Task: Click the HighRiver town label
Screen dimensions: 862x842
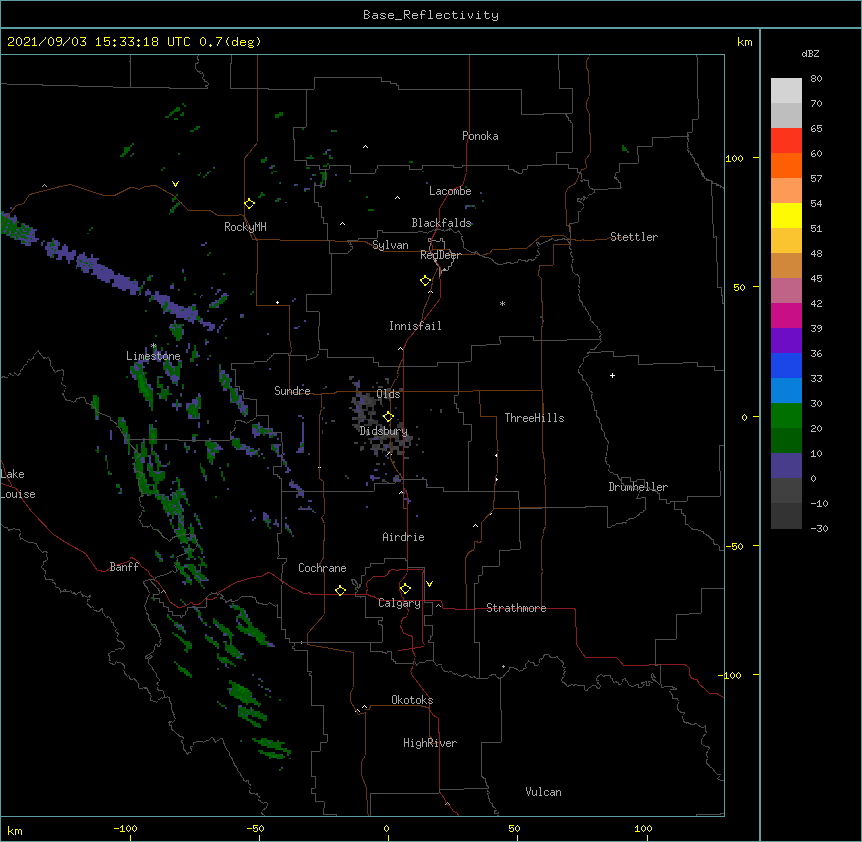Action: coord(430,743)
